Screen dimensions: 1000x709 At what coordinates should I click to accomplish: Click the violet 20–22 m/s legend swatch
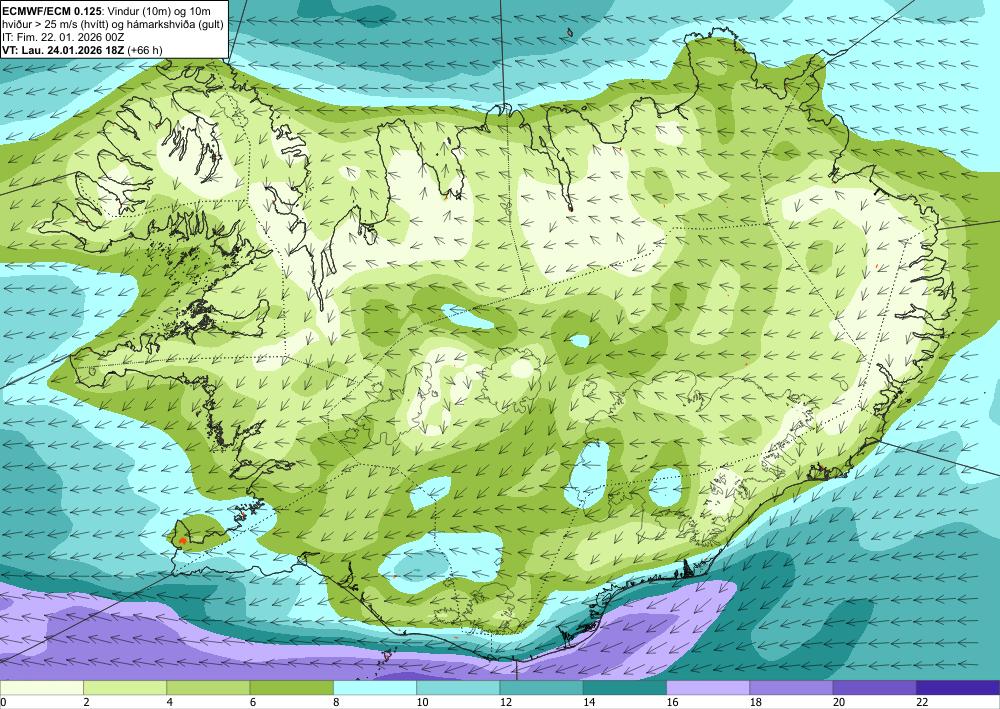[875, 688]
